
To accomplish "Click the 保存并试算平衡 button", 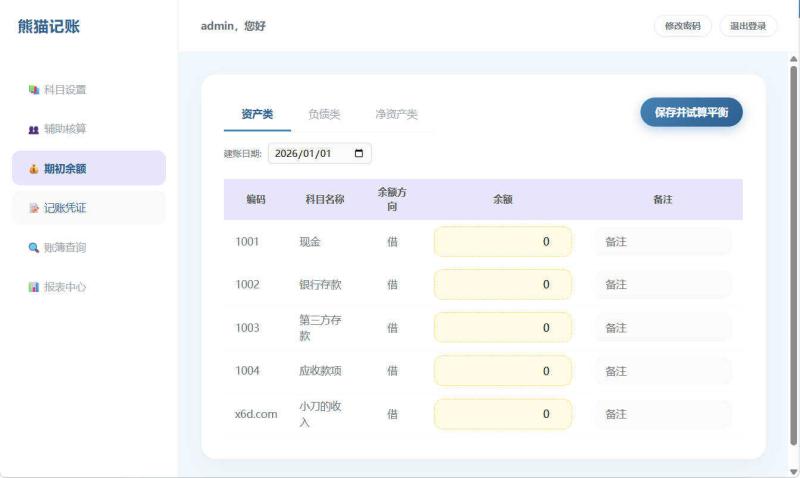I will tap(691, 112).
